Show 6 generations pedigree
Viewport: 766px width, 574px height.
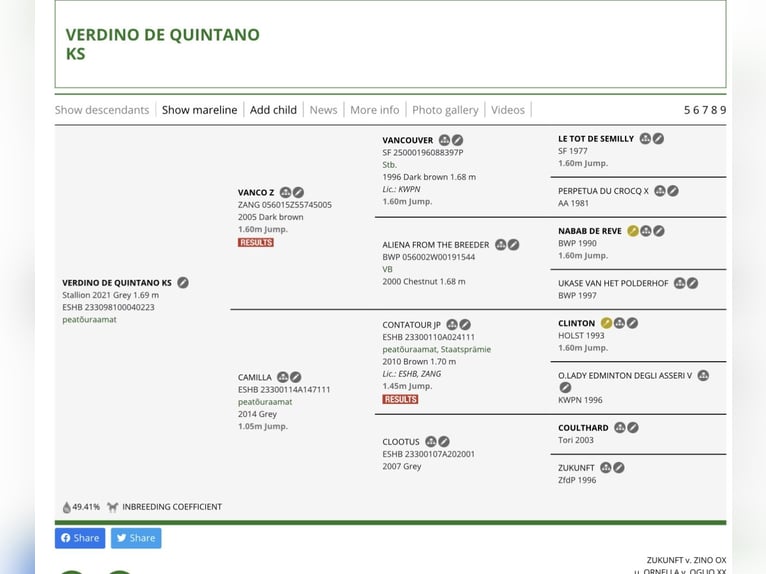coord(696,110)
